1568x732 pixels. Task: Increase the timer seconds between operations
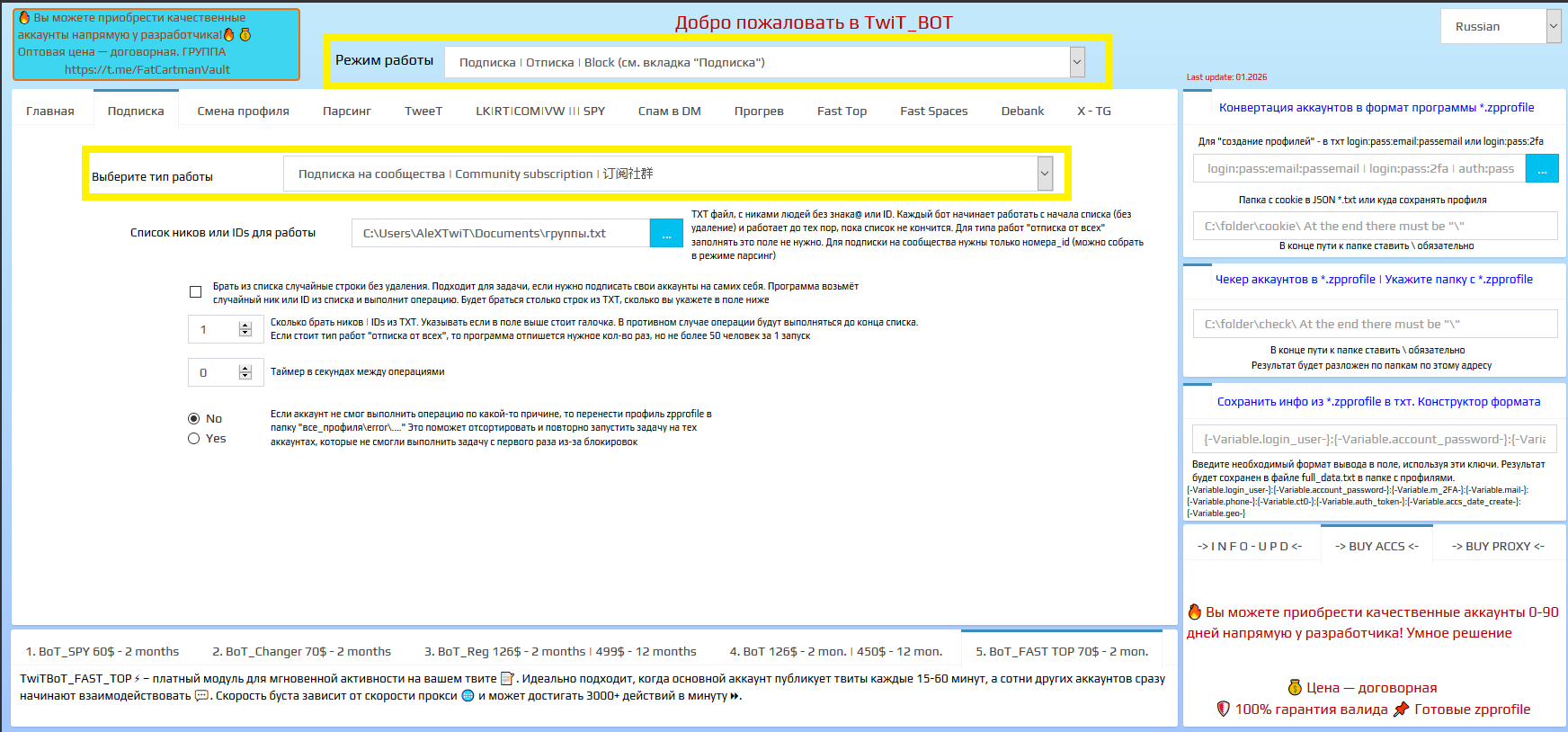point(245,368)
